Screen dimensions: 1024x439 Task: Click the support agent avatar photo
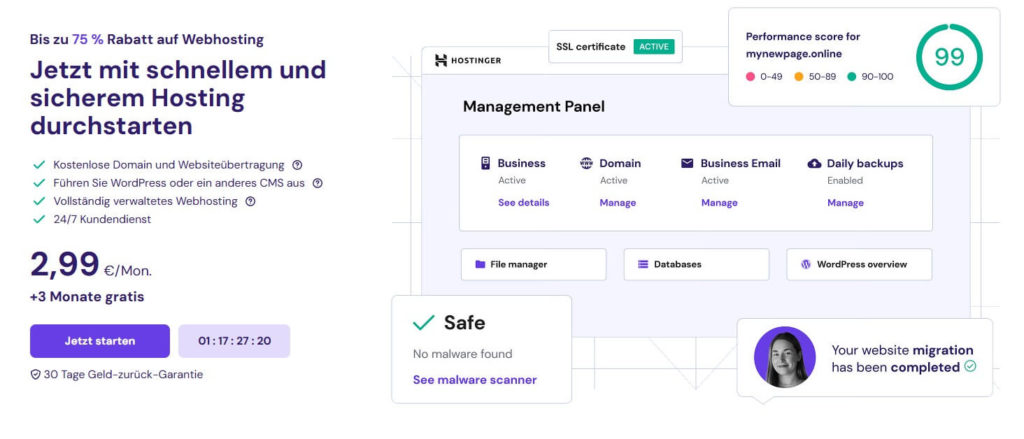coord(784,357)
